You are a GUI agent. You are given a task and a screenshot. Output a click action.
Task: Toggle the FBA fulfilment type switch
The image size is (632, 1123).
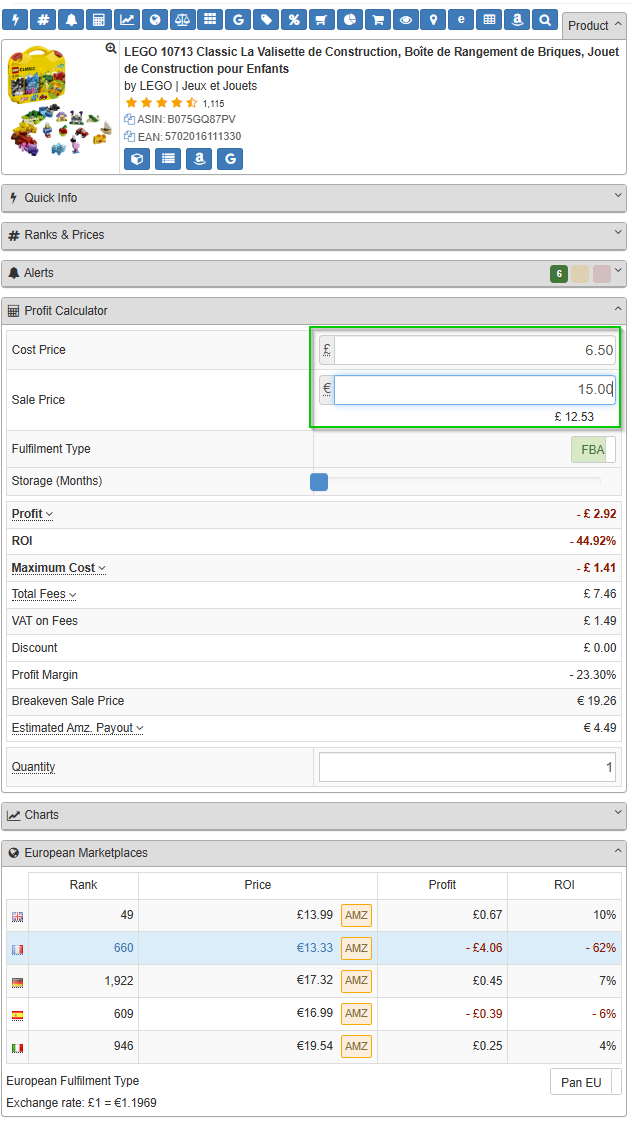(x=593, y=450)
